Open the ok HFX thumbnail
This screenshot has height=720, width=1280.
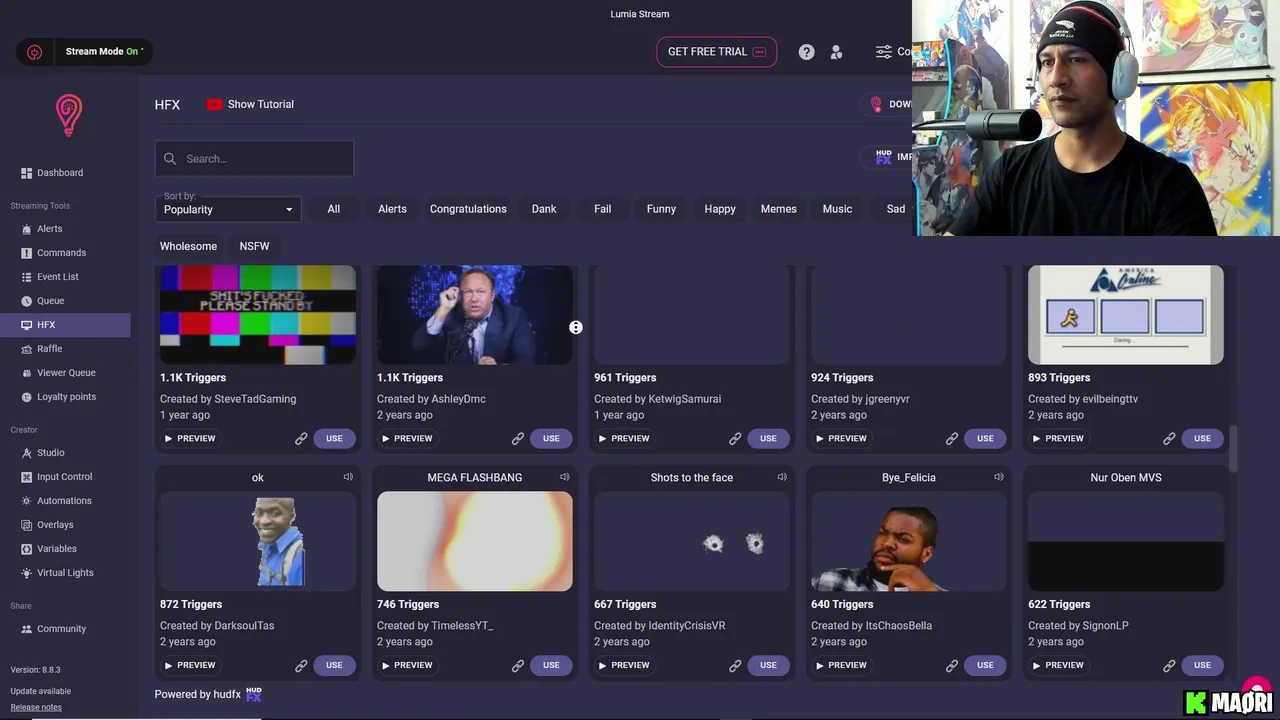pos(258,541)
